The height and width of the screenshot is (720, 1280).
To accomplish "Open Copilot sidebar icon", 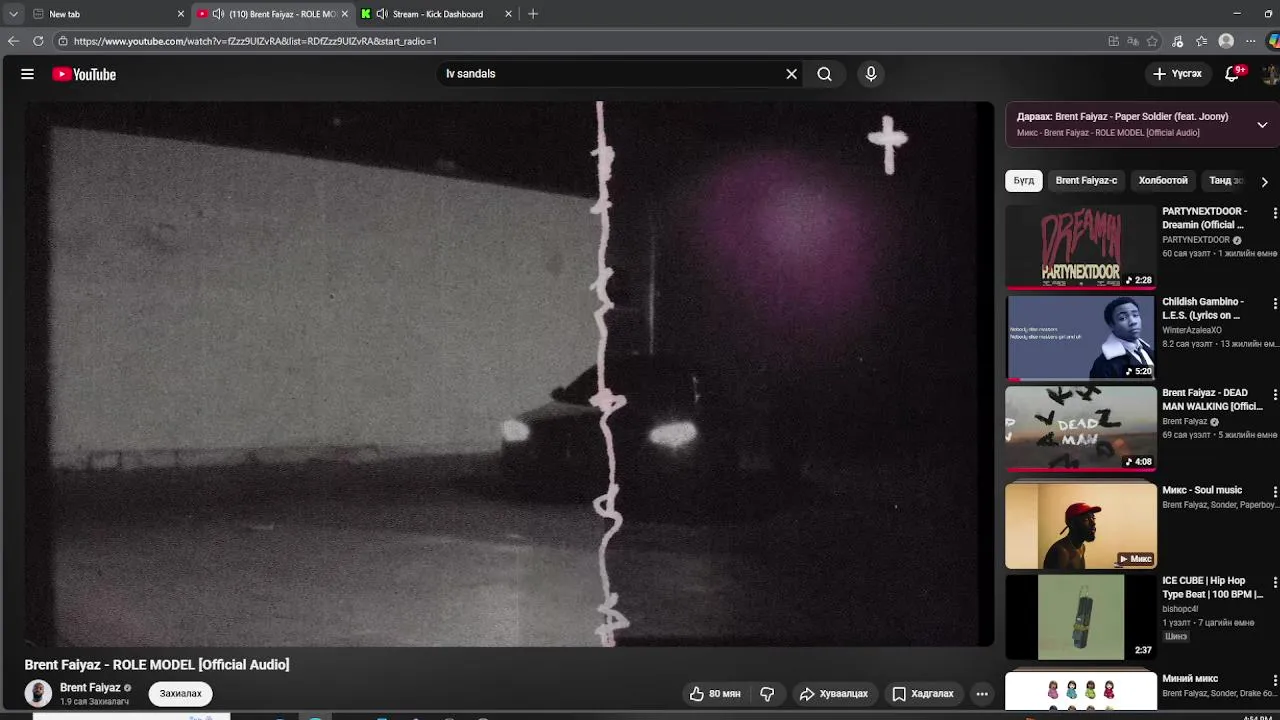I will pos(1273,41).
